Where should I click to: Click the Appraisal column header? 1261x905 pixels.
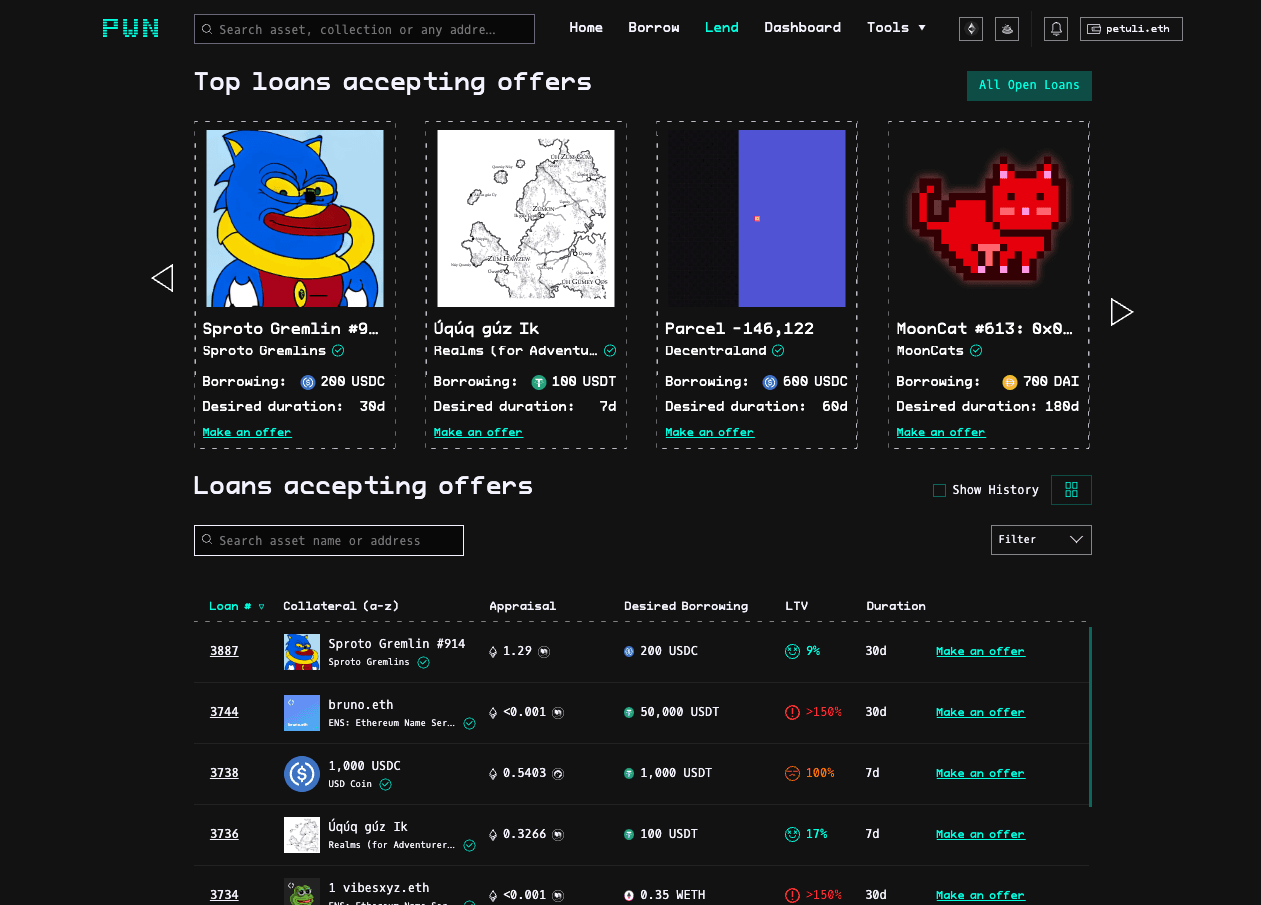click(x=522, y=606)
